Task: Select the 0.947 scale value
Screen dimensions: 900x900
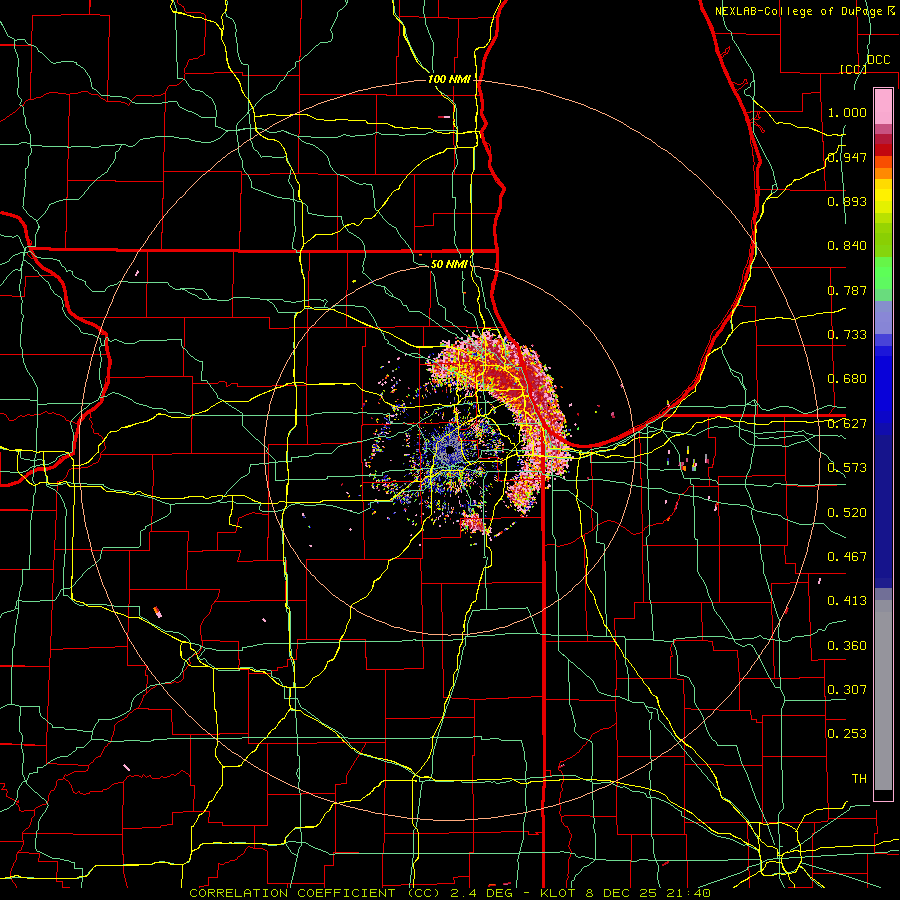Action: (x=847, y=157)
